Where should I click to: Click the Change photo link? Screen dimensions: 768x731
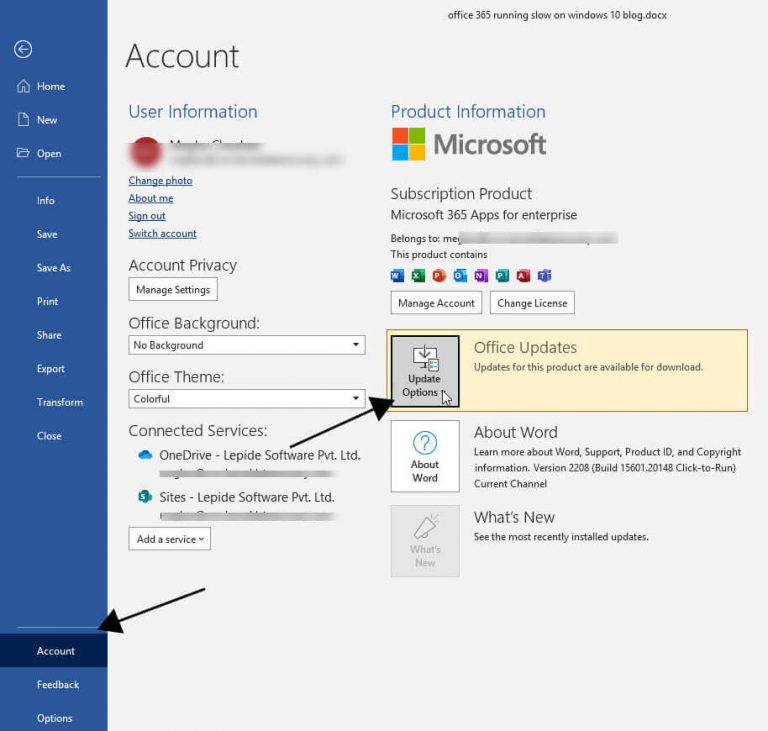coord(160,181)
